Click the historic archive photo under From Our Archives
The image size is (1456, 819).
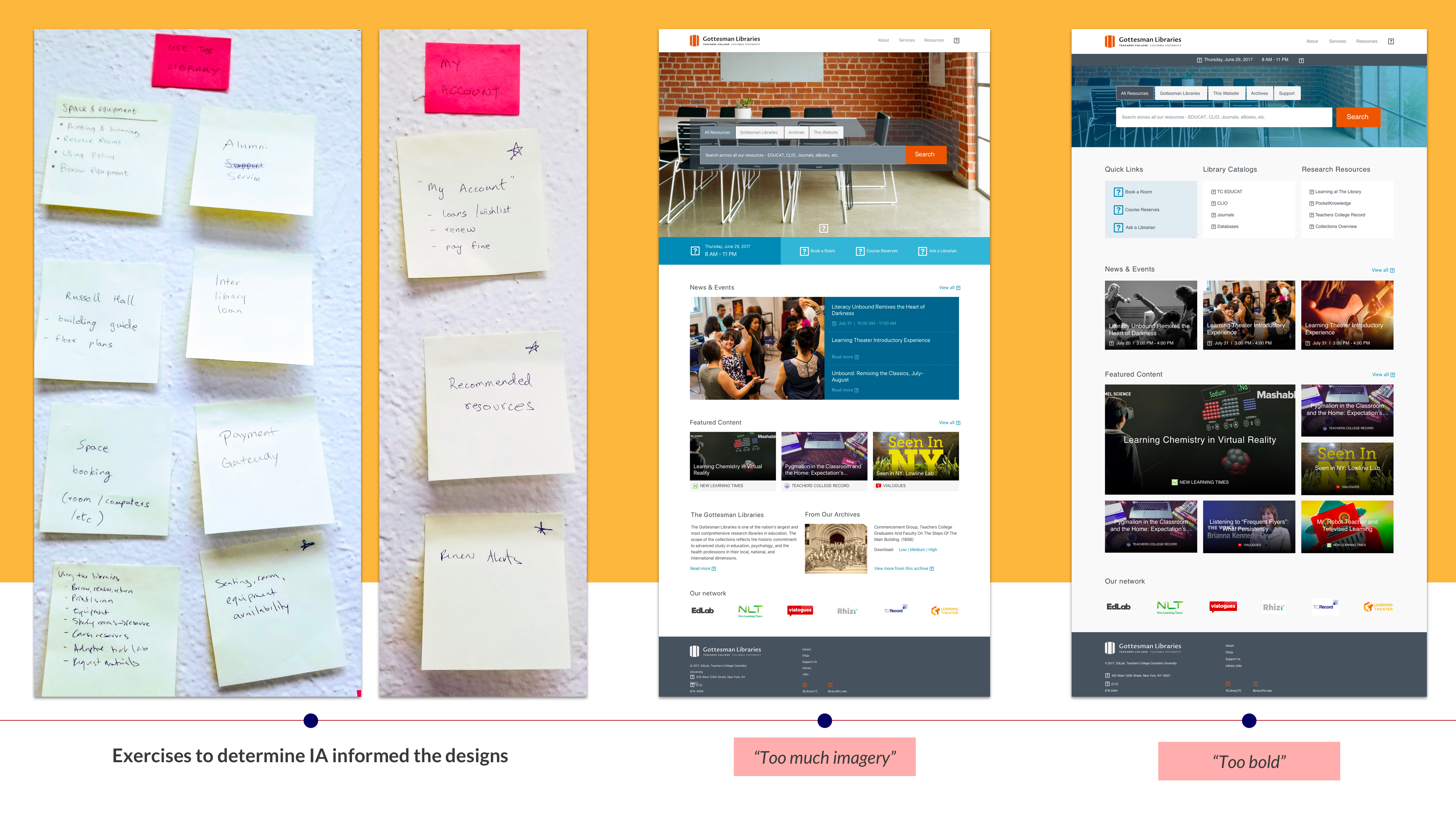pos(835,548)
